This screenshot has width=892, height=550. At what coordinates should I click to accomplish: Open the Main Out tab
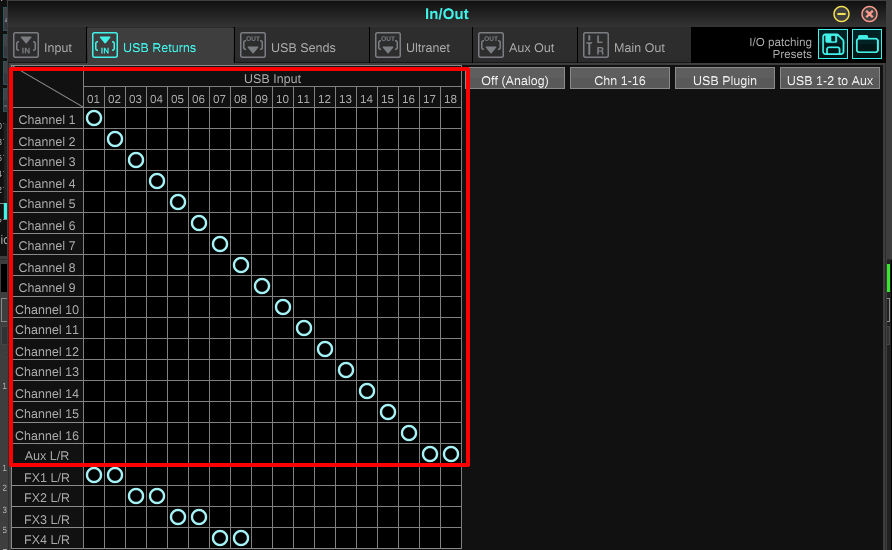tap(639, 47)
